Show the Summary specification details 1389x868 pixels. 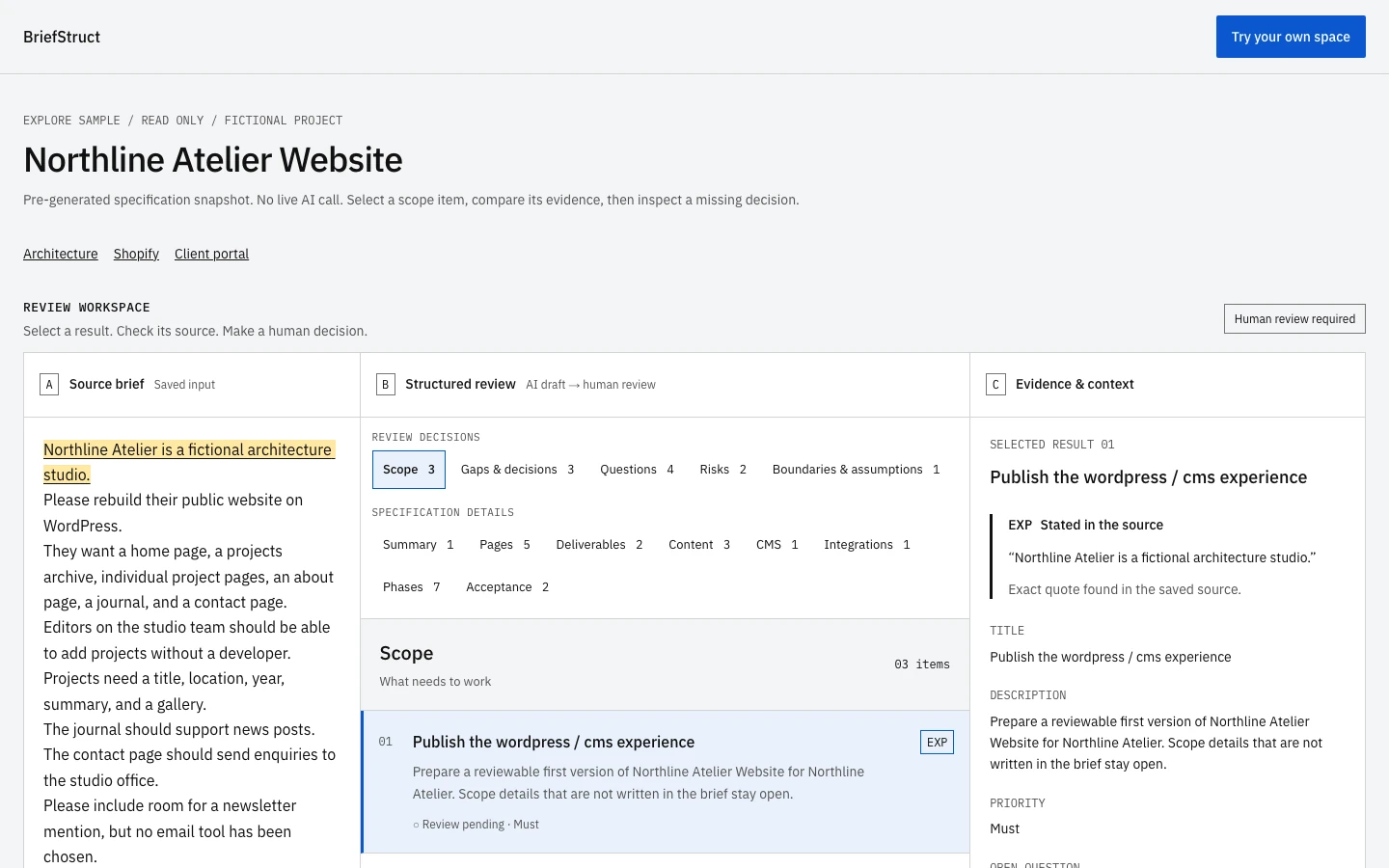pos(418,545)
